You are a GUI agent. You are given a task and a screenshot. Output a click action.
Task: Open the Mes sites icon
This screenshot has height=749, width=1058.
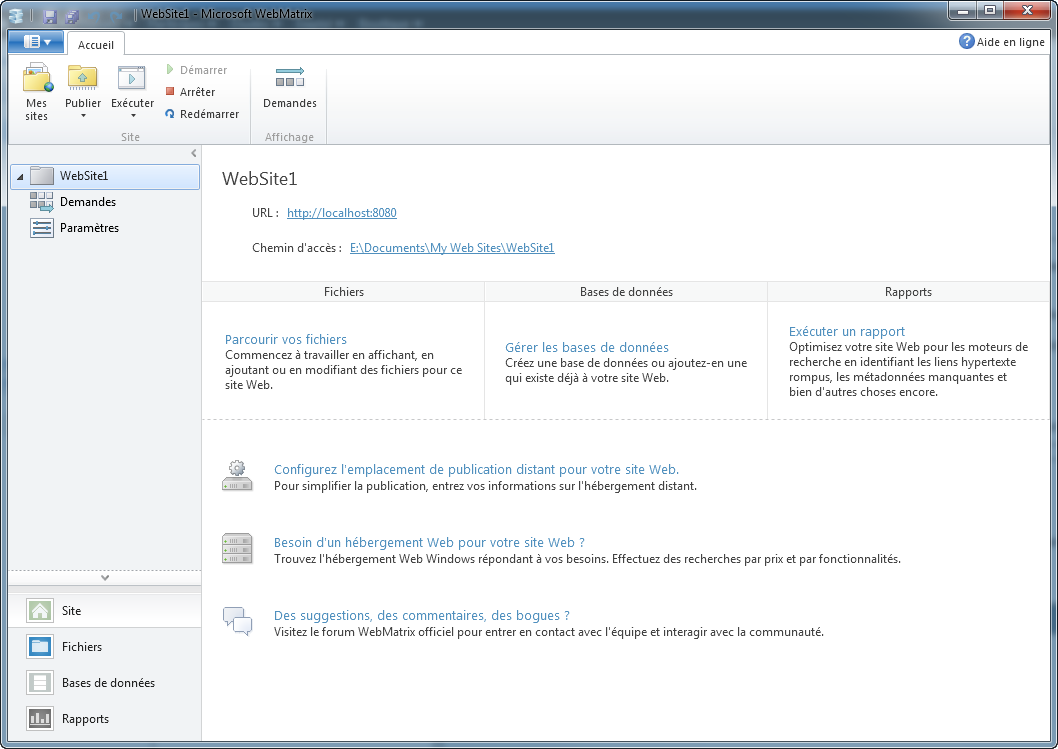(x=37, y=79)
